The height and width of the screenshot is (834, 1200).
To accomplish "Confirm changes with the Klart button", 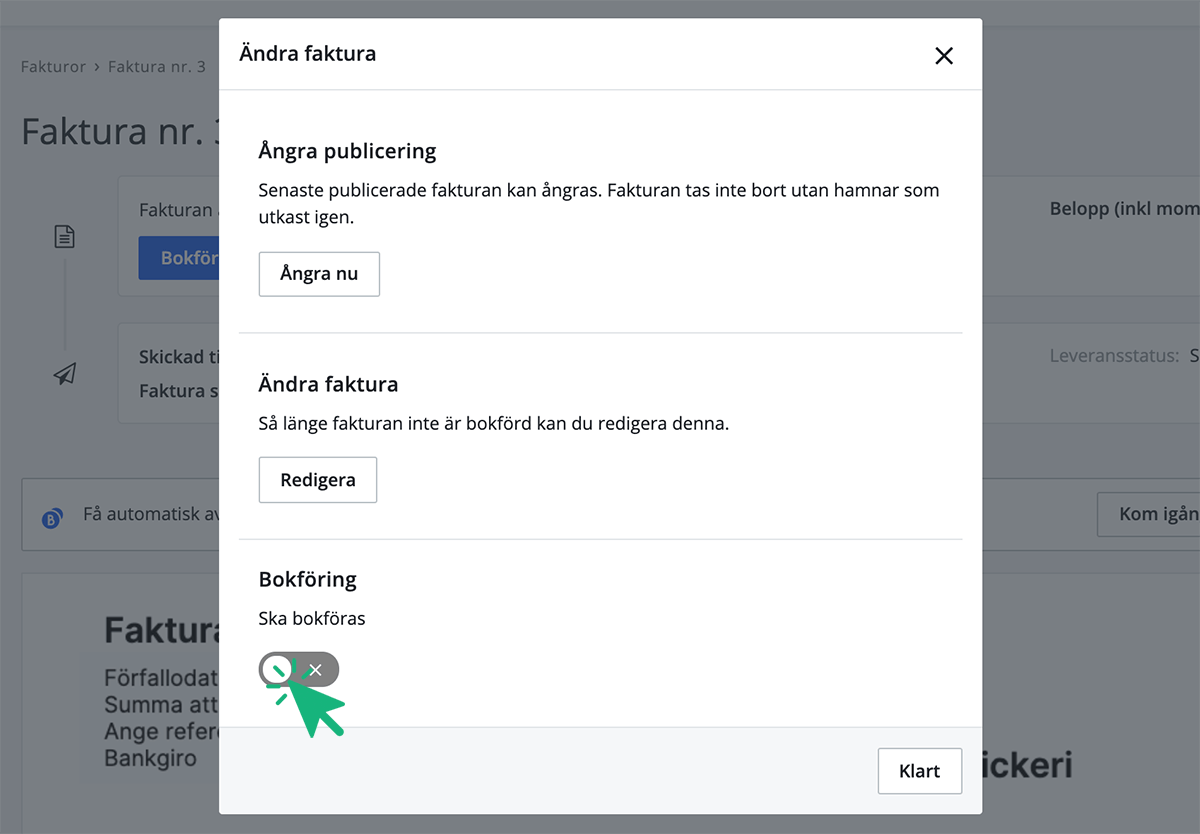I will (x=919, y=770).
